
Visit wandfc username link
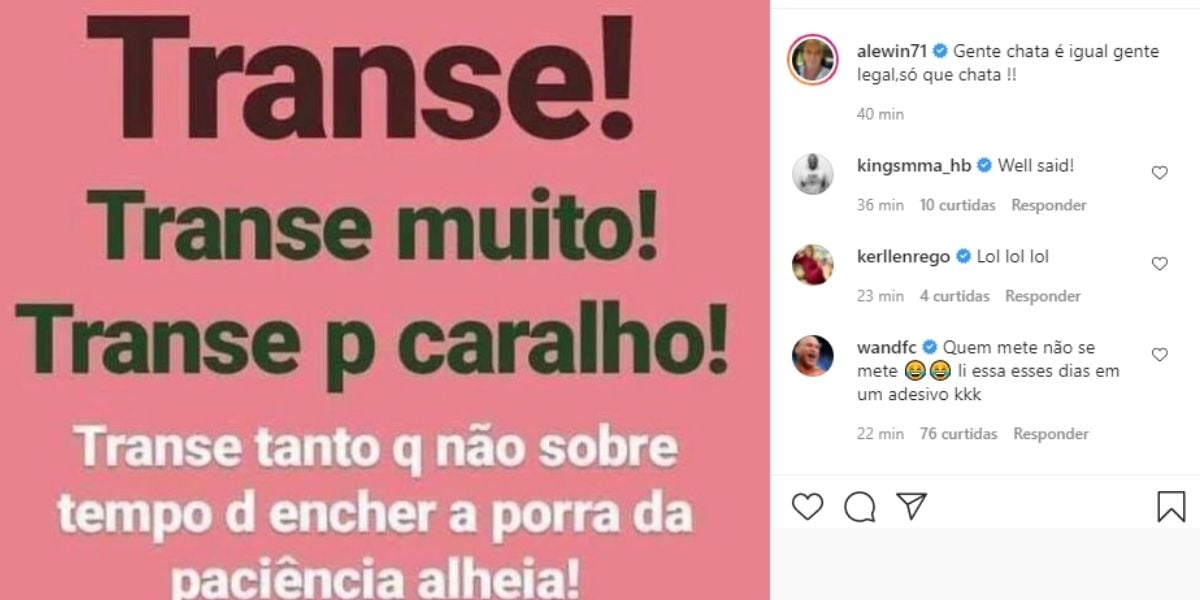point(886,348)
